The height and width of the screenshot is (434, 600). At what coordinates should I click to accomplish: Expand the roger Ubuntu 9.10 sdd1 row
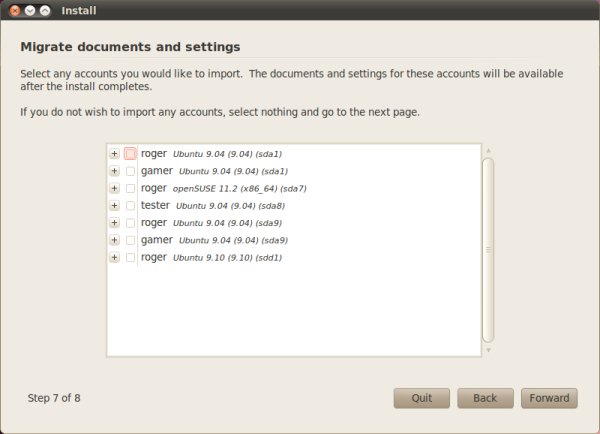(114, 257)
